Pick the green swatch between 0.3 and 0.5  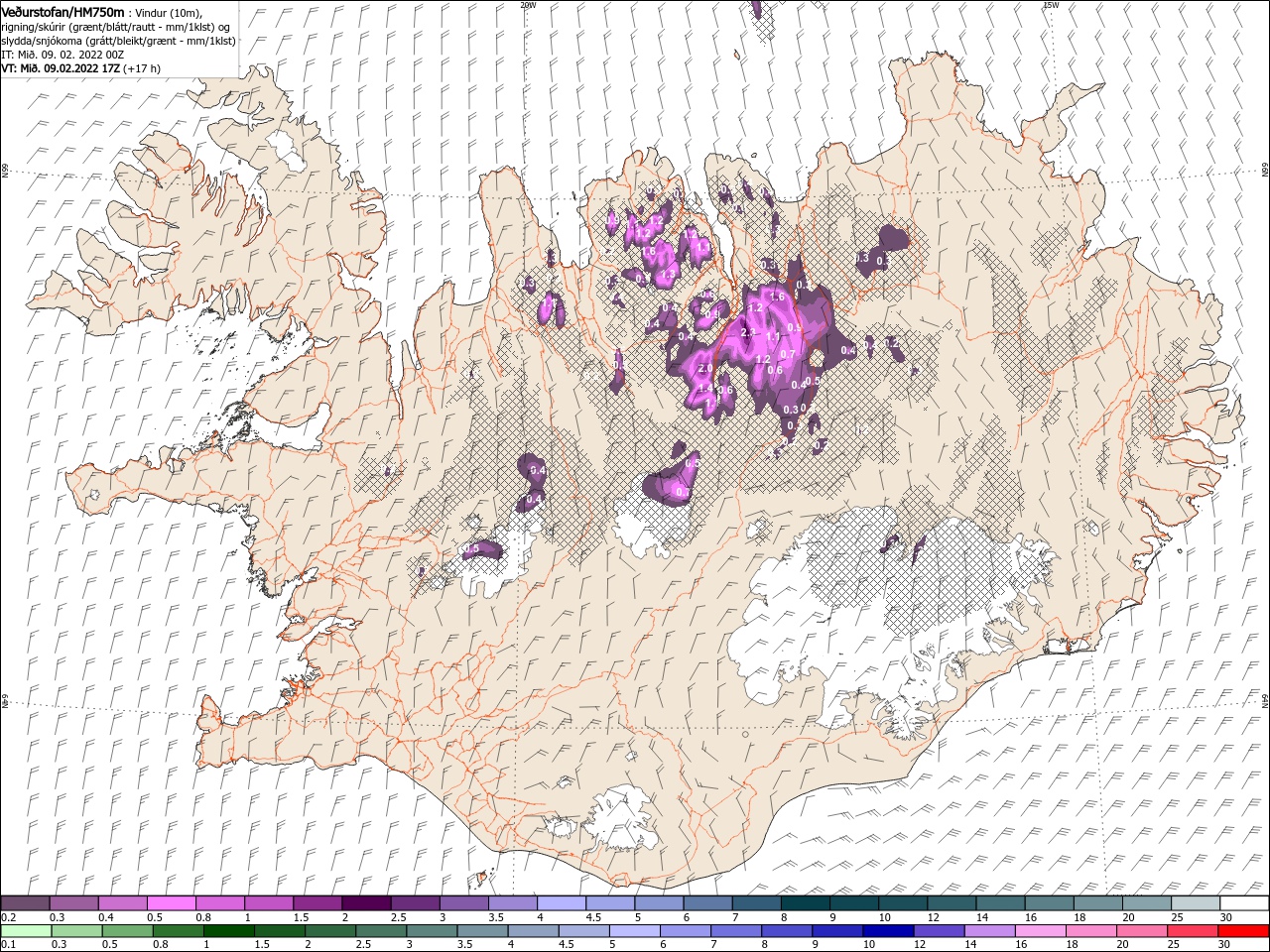[75, 931]
